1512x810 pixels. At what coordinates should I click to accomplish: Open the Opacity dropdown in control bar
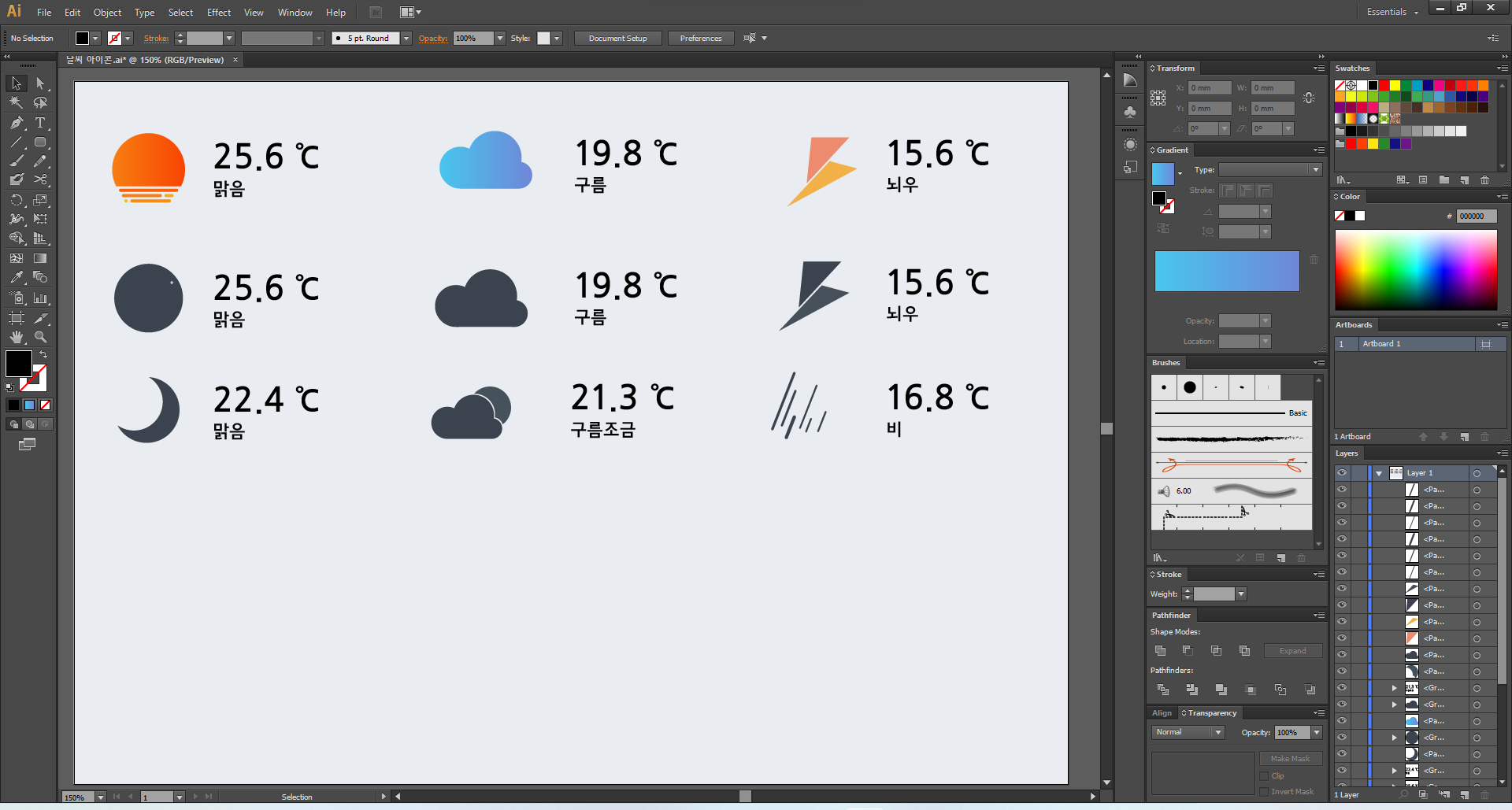[x=500, y=38]
